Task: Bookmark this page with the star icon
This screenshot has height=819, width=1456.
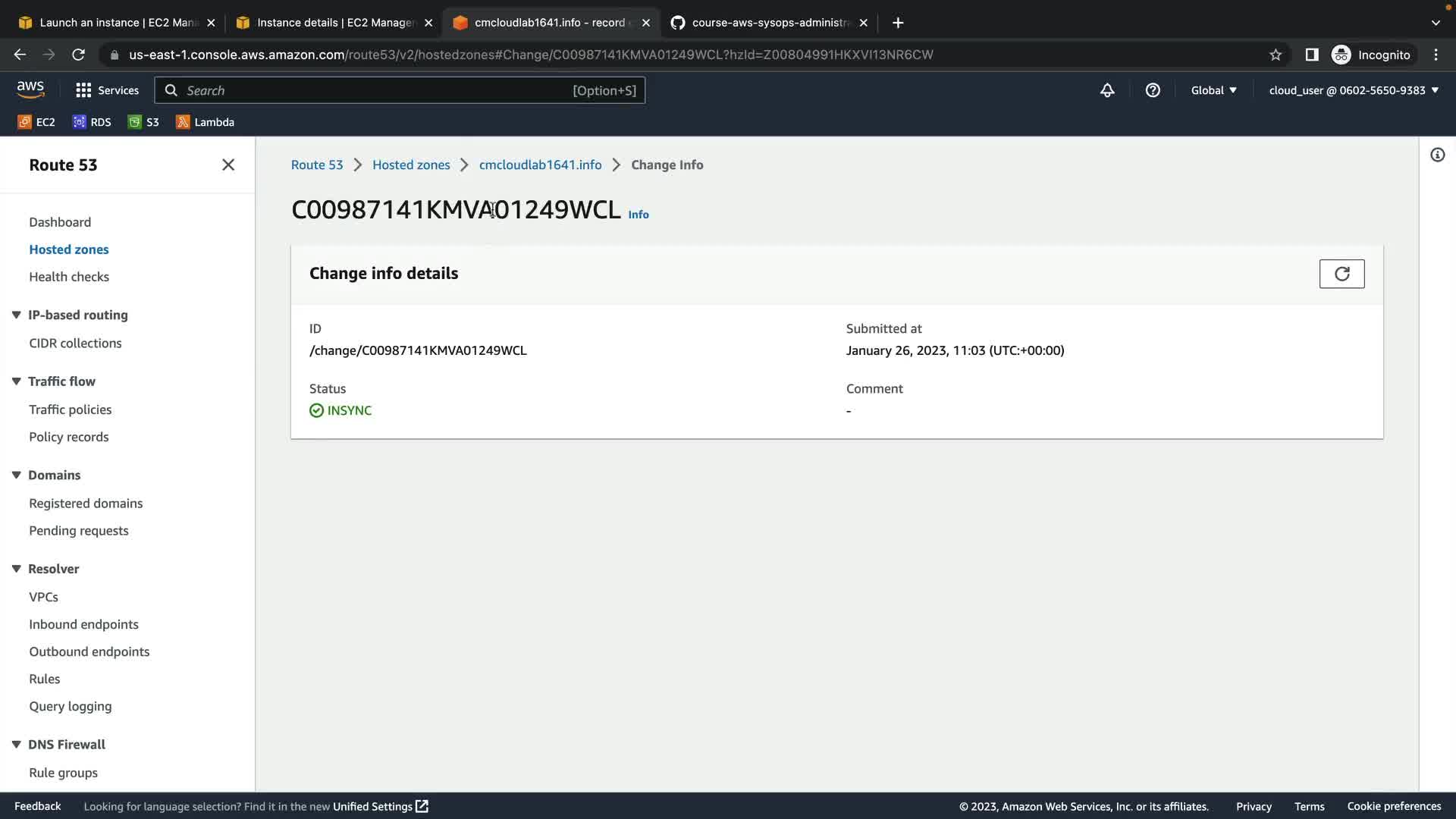Action: coord(1276,55)
